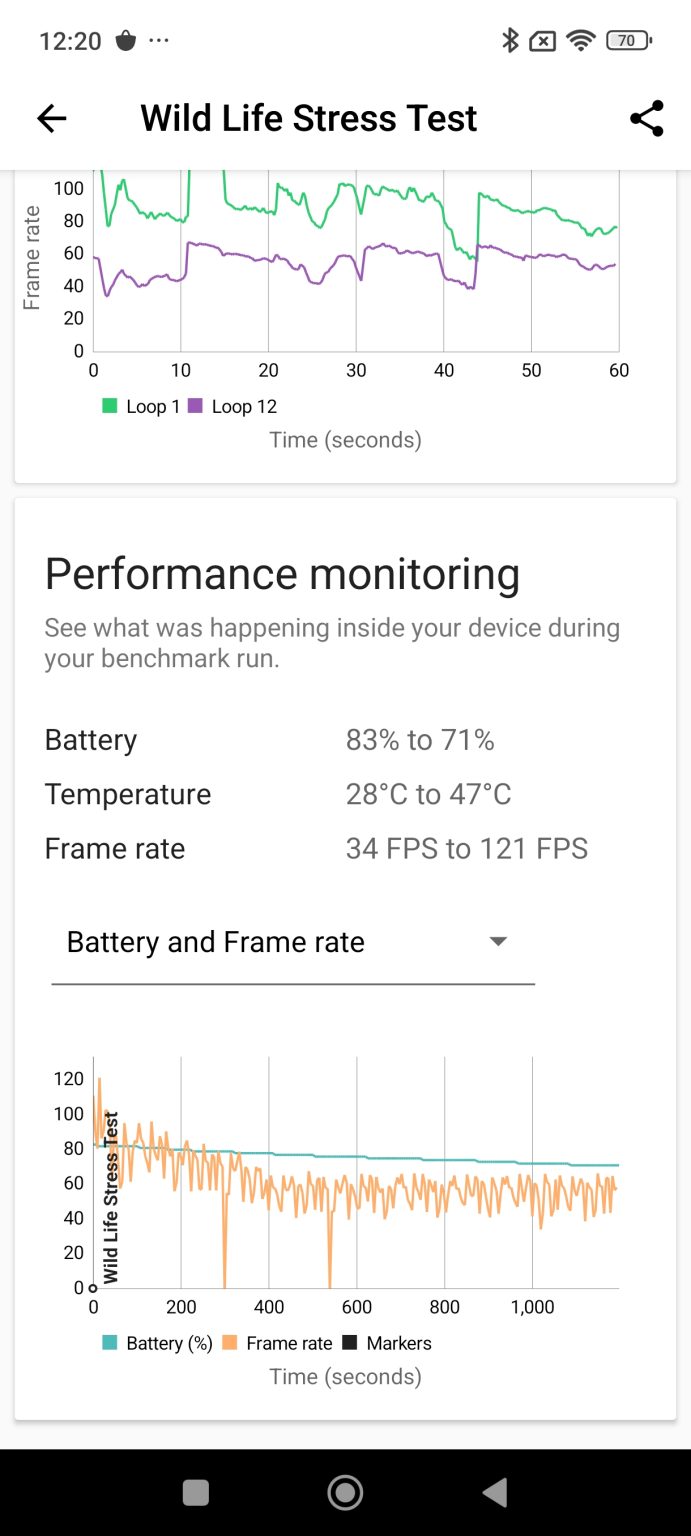The image size is (691, 1536).
Task: Tap the Bluetooth status icon
Action: click(x=510, y=41)
